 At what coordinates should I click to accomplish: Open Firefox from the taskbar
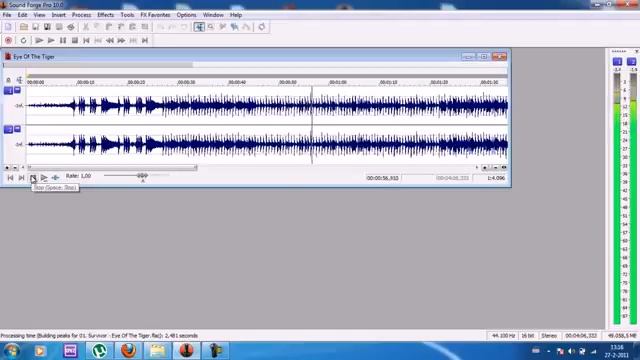pos(128,351)
